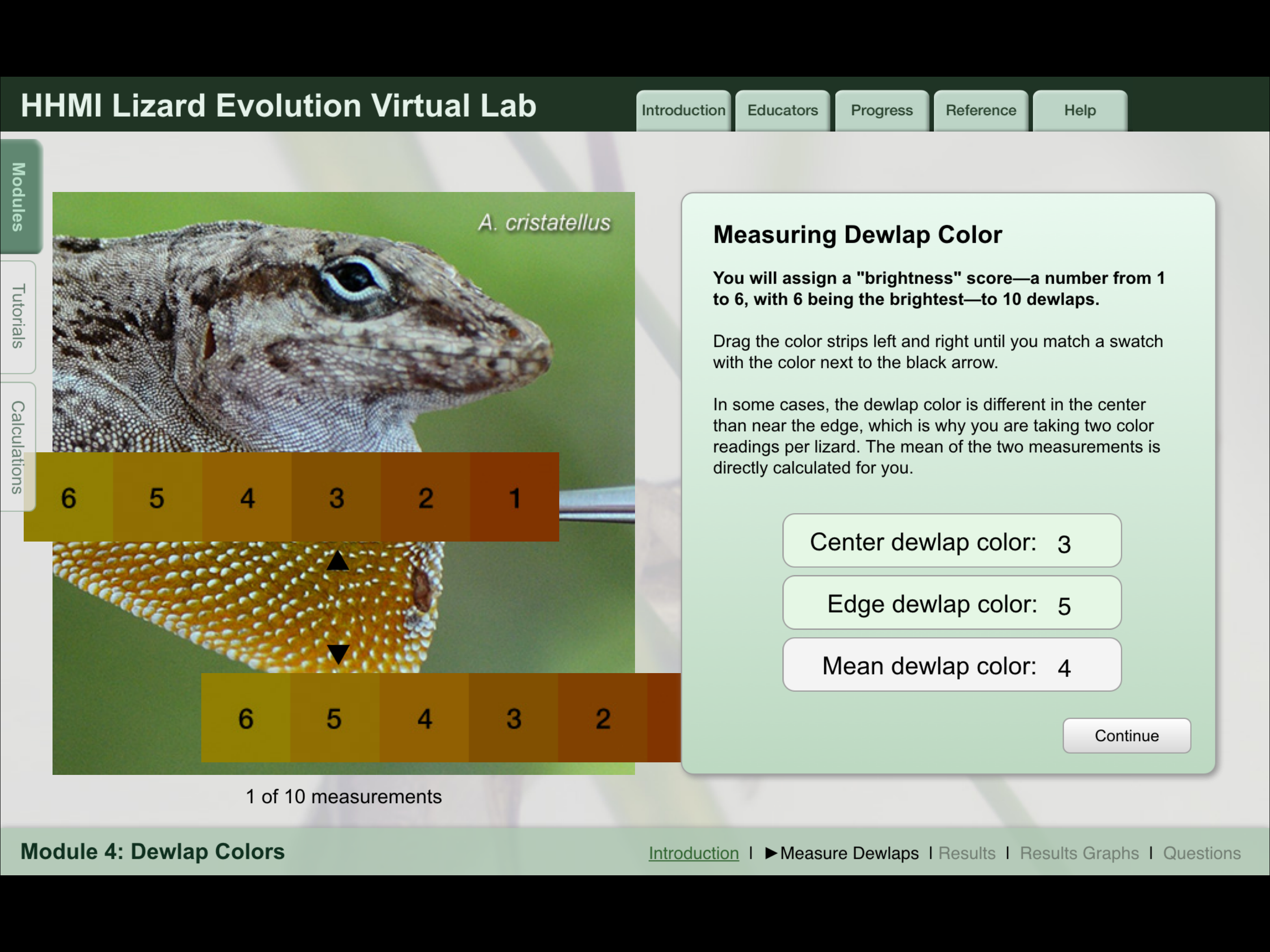
Task: Select swatch 5 on lower color strip
Action: tap(334, 718)
